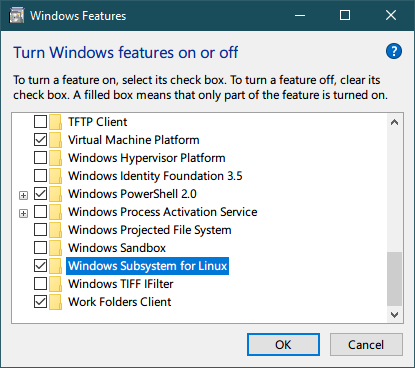This screenshot has width=415, height=368.
Task: Select Windows Projected File System label
Action: point(150,230)
